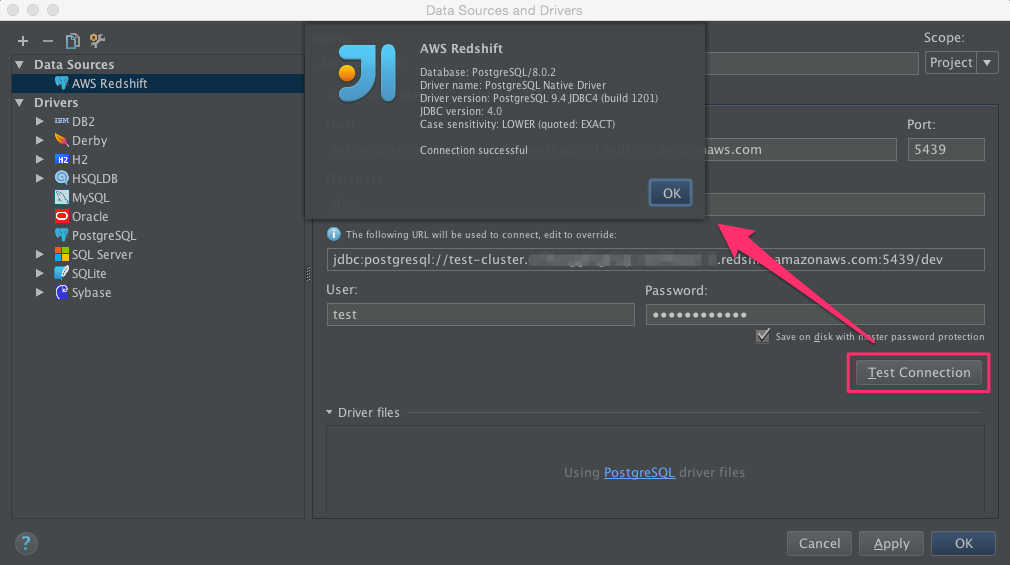
Task: Remove selected data source with minus icon
Action: coord(48,41)
